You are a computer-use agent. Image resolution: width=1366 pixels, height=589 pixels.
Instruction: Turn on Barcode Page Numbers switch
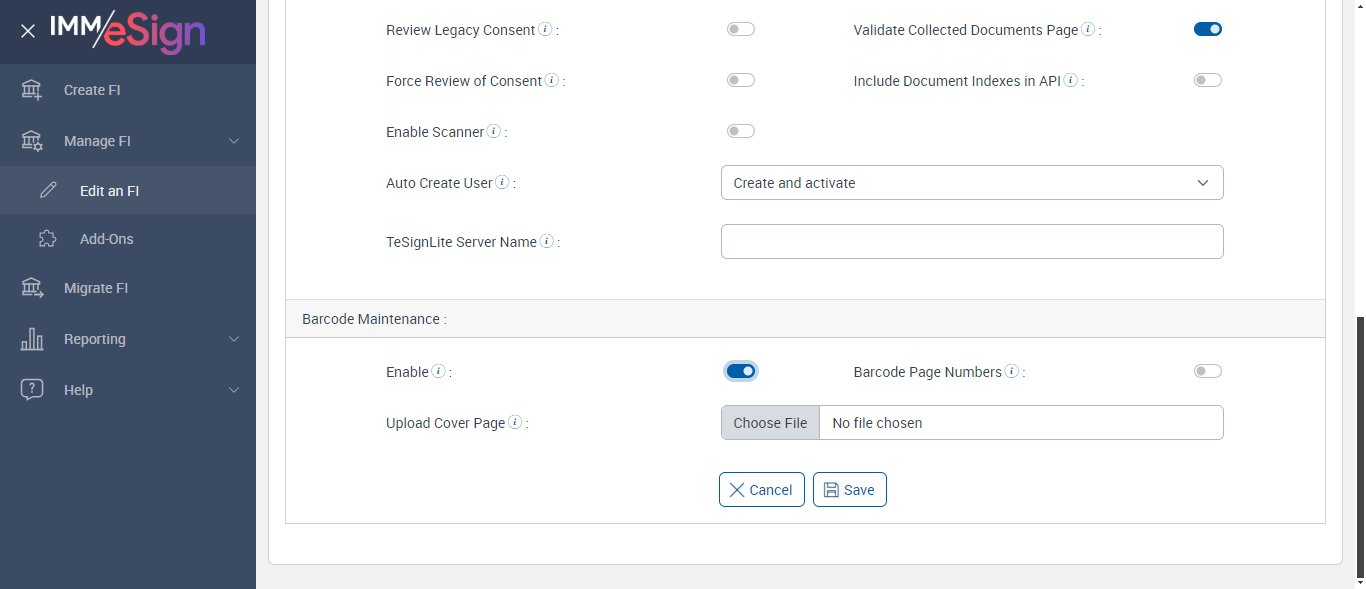click(x=1207, y=372)
